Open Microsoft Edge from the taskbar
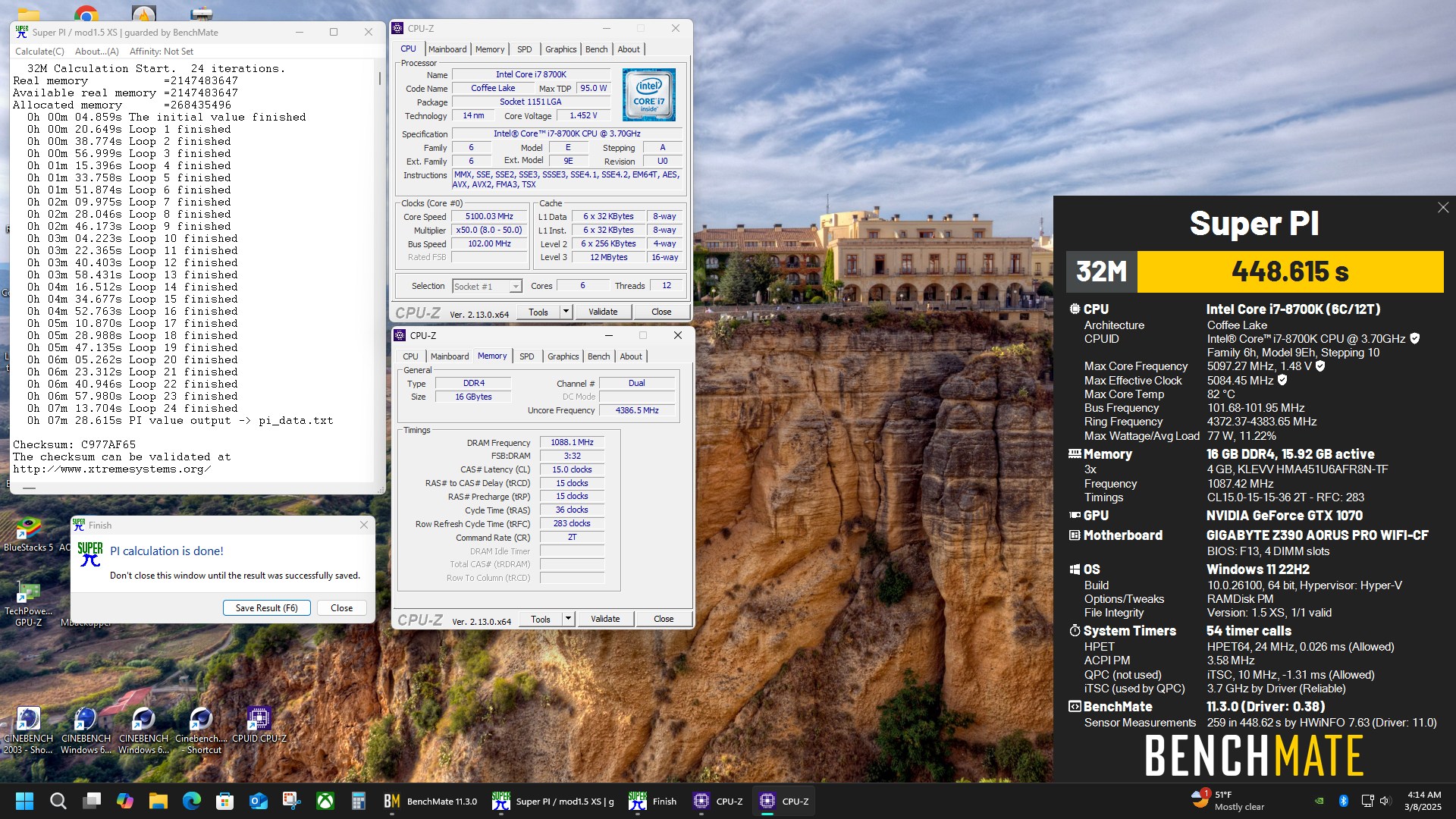 coord(192,801)
